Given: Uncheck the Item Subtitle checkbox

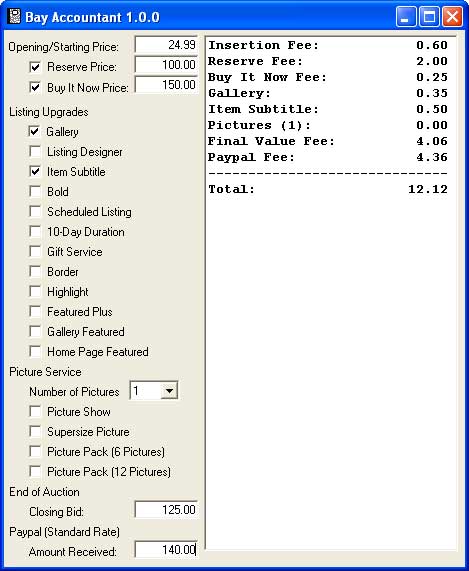Looking at the screenshot, I should [x=35, y=172].
